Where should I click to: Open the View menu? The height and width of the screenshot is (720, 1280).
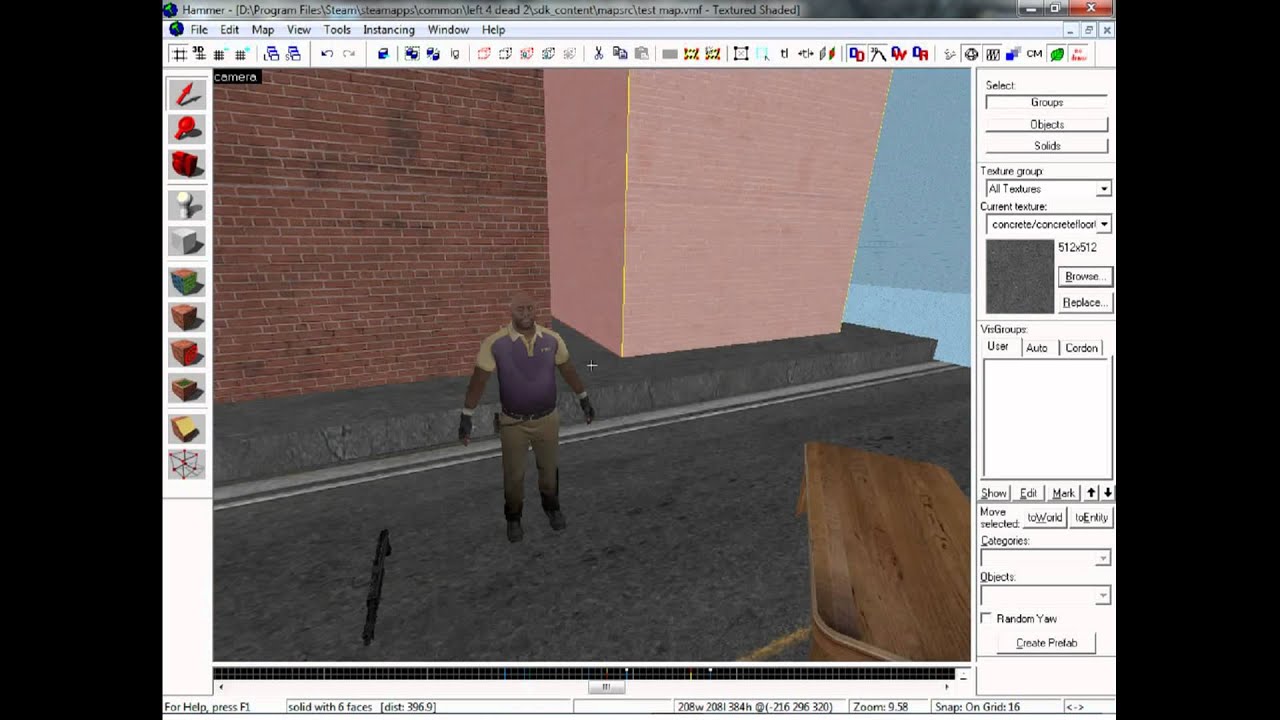(x=299, y=30)
